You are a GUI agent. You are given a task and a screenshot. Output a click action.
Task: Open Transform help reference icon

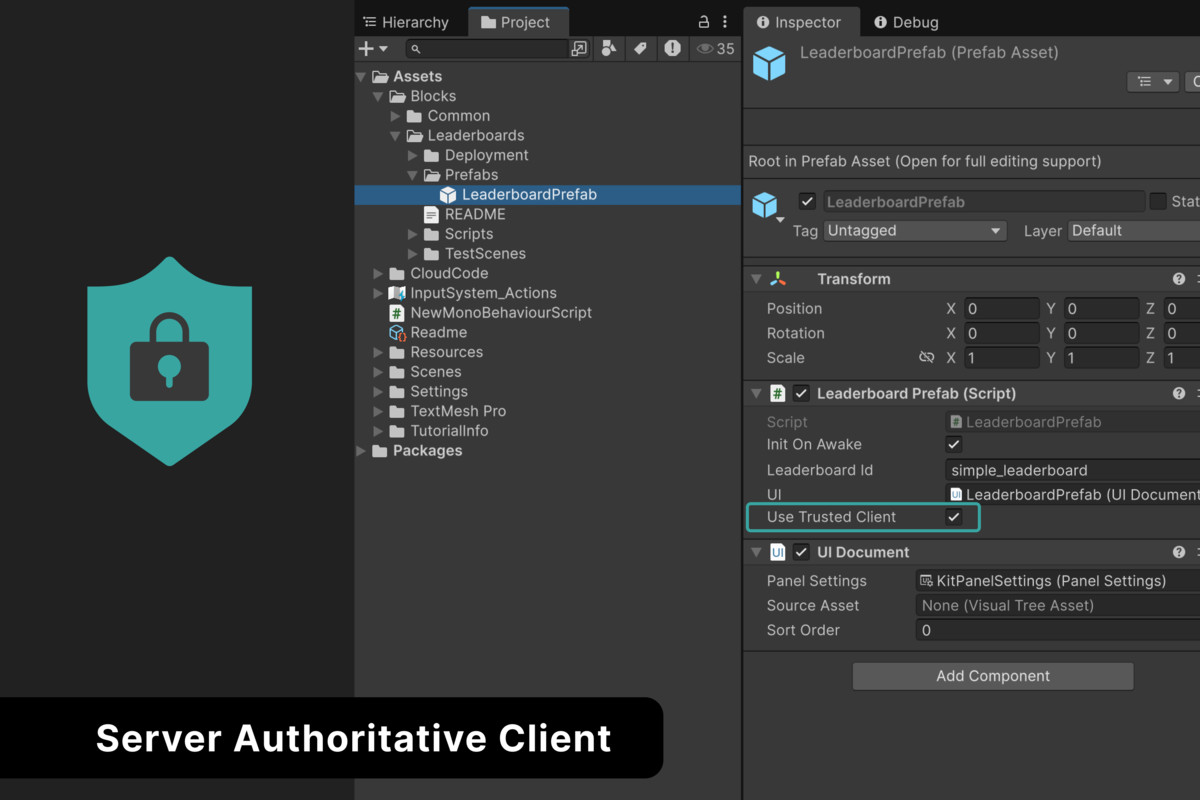(x=1179, y=279)
